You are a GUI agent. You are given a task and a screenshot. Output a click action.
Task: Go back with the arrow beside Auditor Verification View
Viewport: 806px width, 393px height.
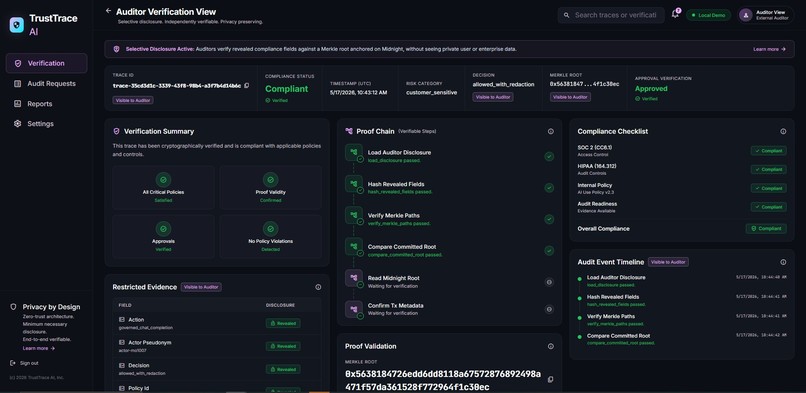(x=108, y=11)
